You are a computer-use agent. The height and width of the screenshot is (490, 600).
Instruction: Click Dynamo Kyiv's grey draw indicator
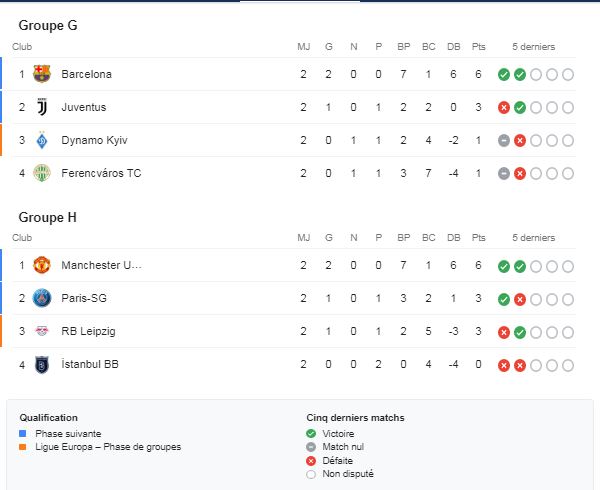point(504,141)
